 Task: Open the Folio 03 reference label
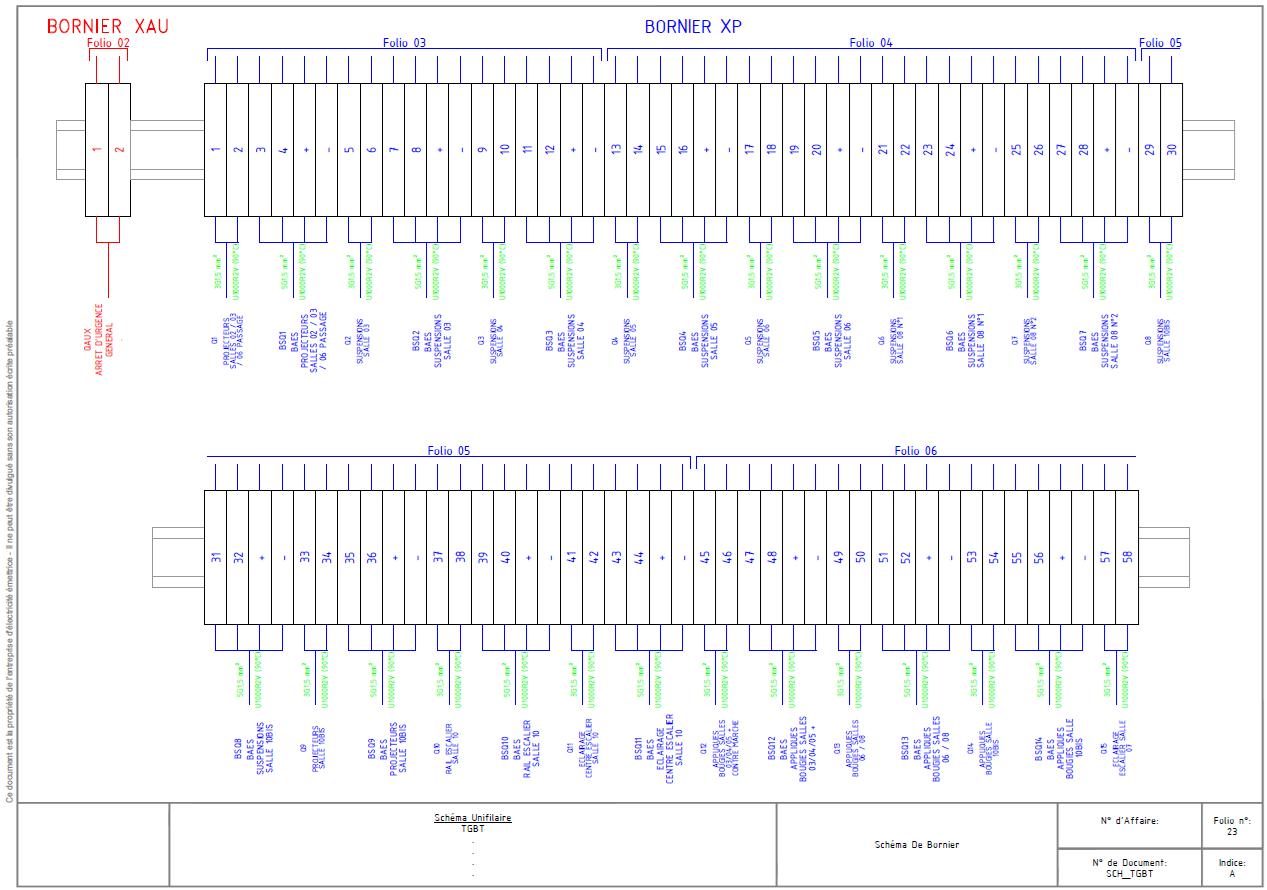click(x=404, y=43)
